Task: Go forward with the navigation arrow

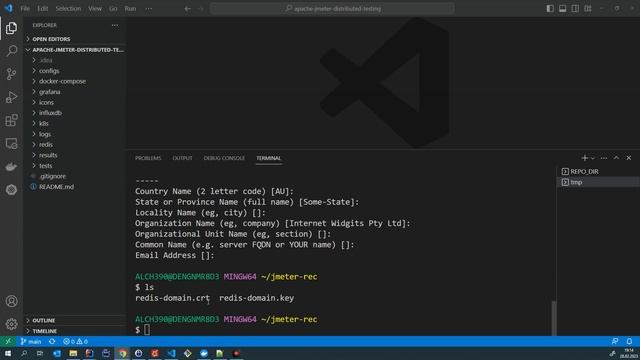Action: click(x=200, y=9)
